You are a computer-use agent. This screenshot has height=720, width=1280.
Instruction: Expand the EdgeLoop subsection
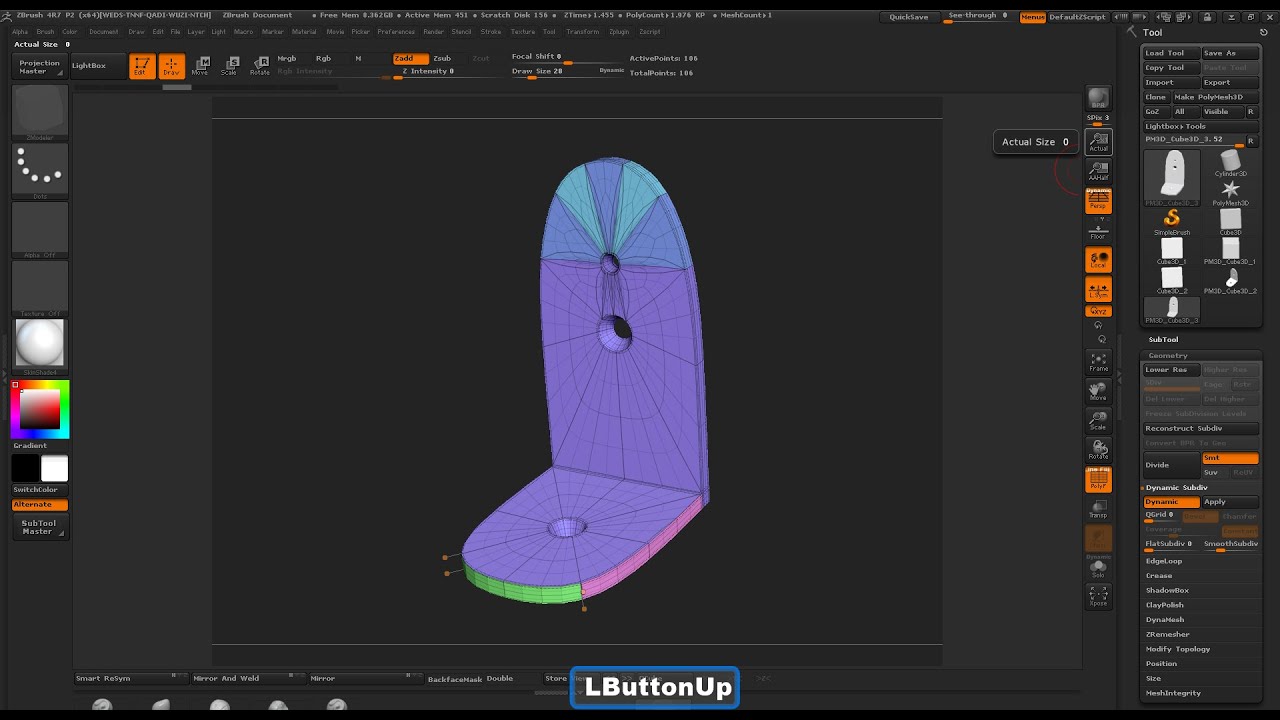(1164, 561)
